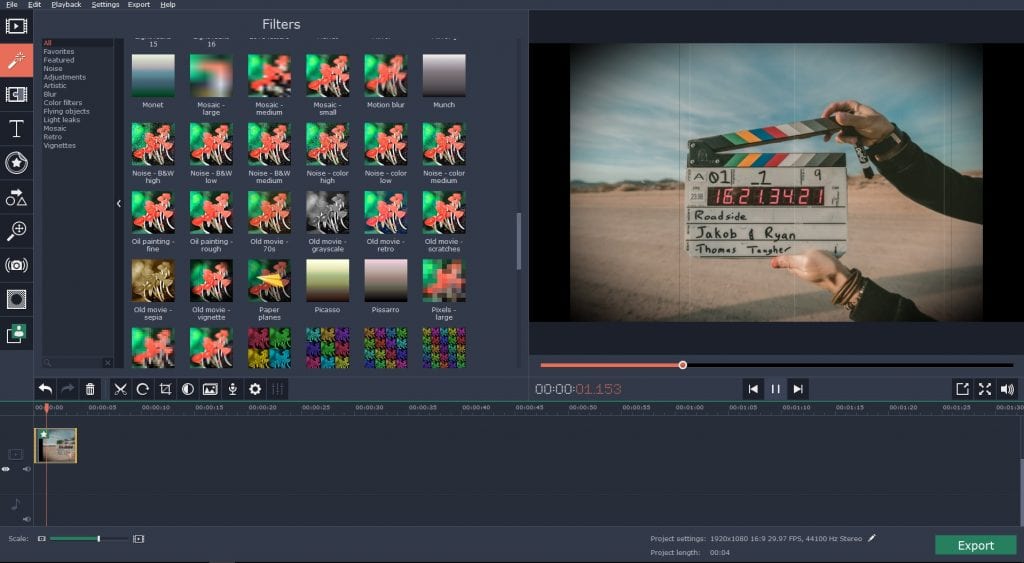Skip to the next frame
The width and height of the screenshot is (1024, 563).
click(x=798, y=389)
